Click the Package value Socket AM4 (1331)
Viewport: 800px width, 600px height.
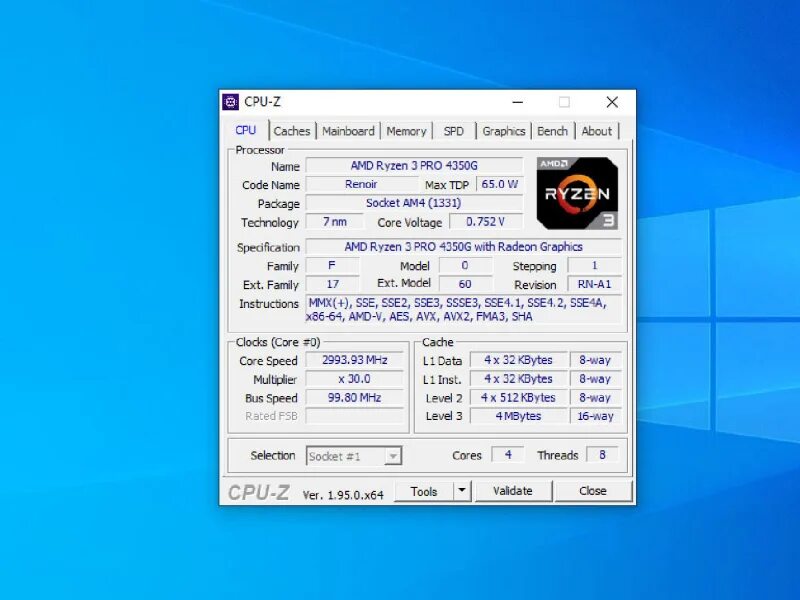tap(414, 203)
